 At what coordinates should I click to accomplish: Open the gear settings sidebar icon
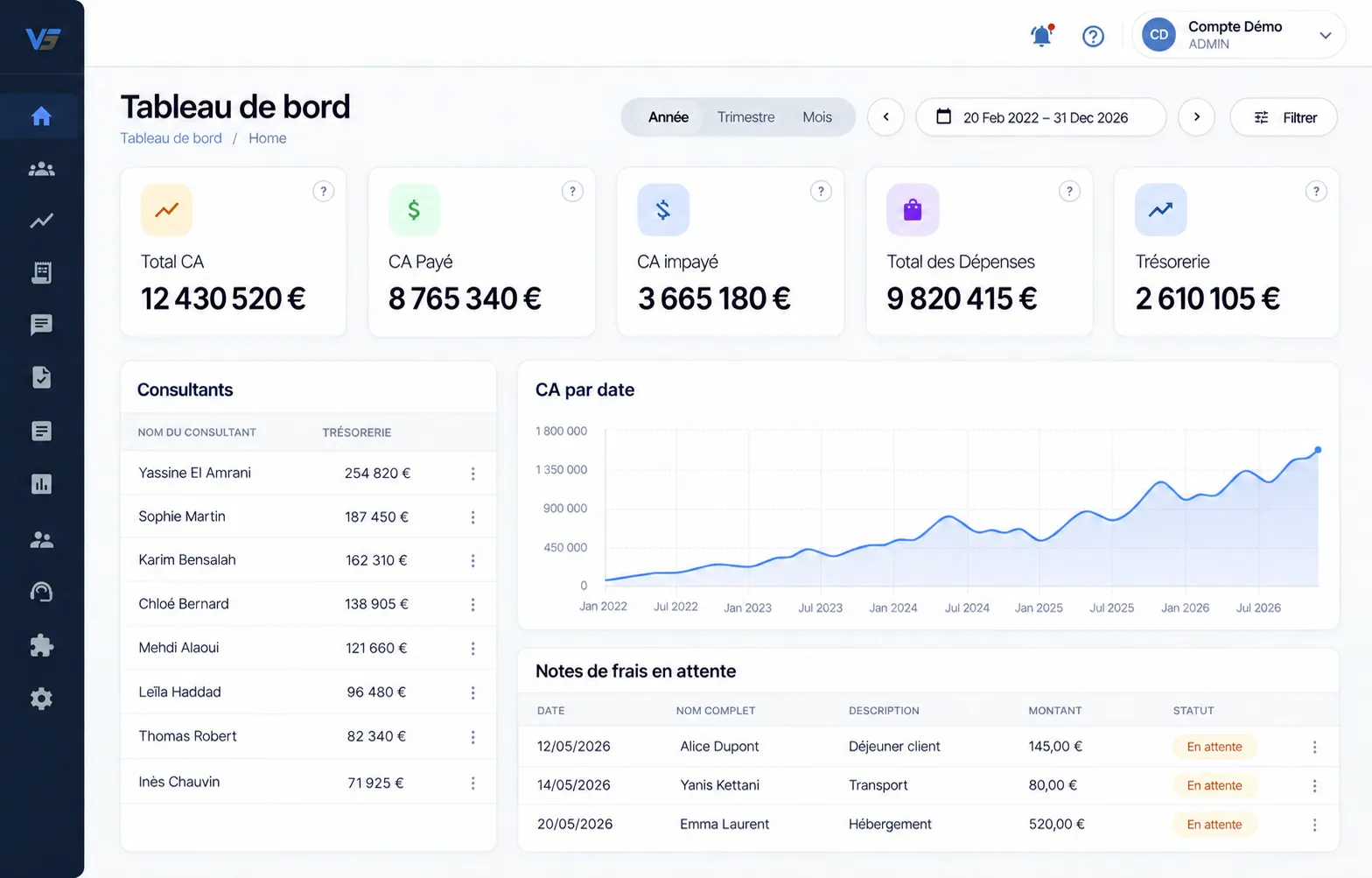point(41,699)
